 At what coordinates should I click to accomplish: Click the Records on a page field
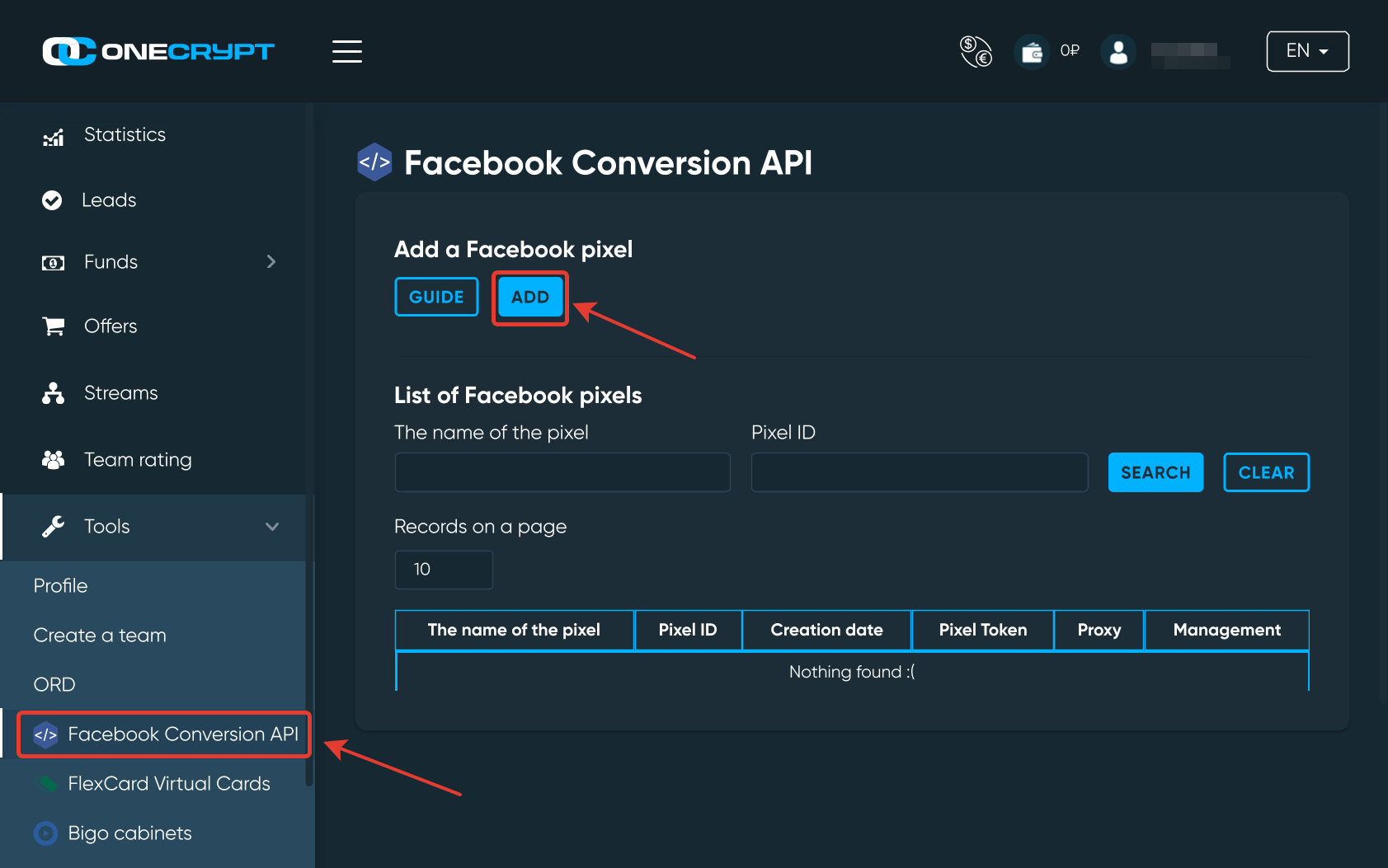(444, 570)
